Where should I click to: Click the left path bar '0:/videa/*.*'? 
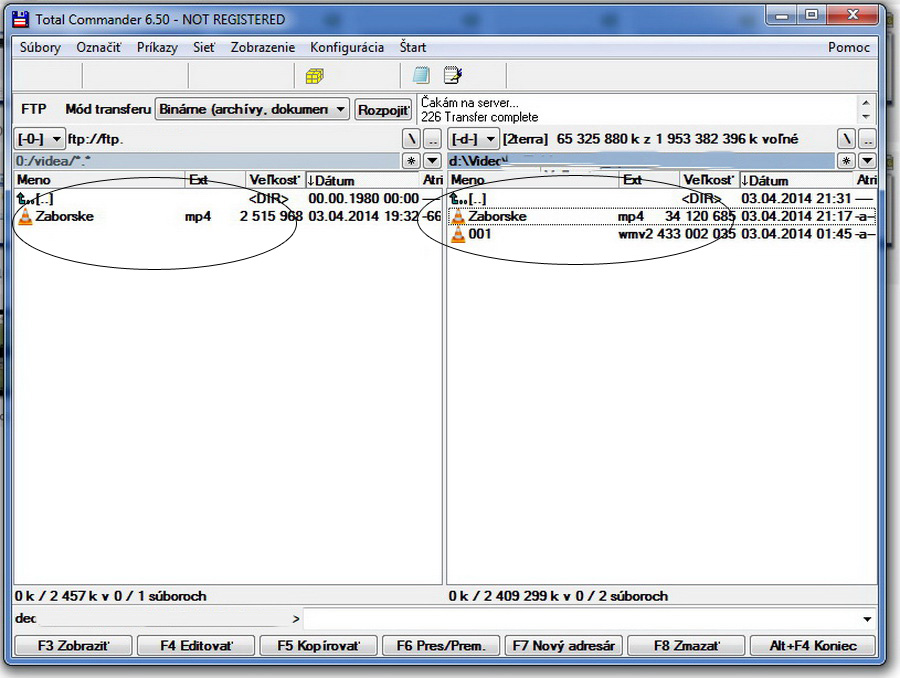[207, 161]
